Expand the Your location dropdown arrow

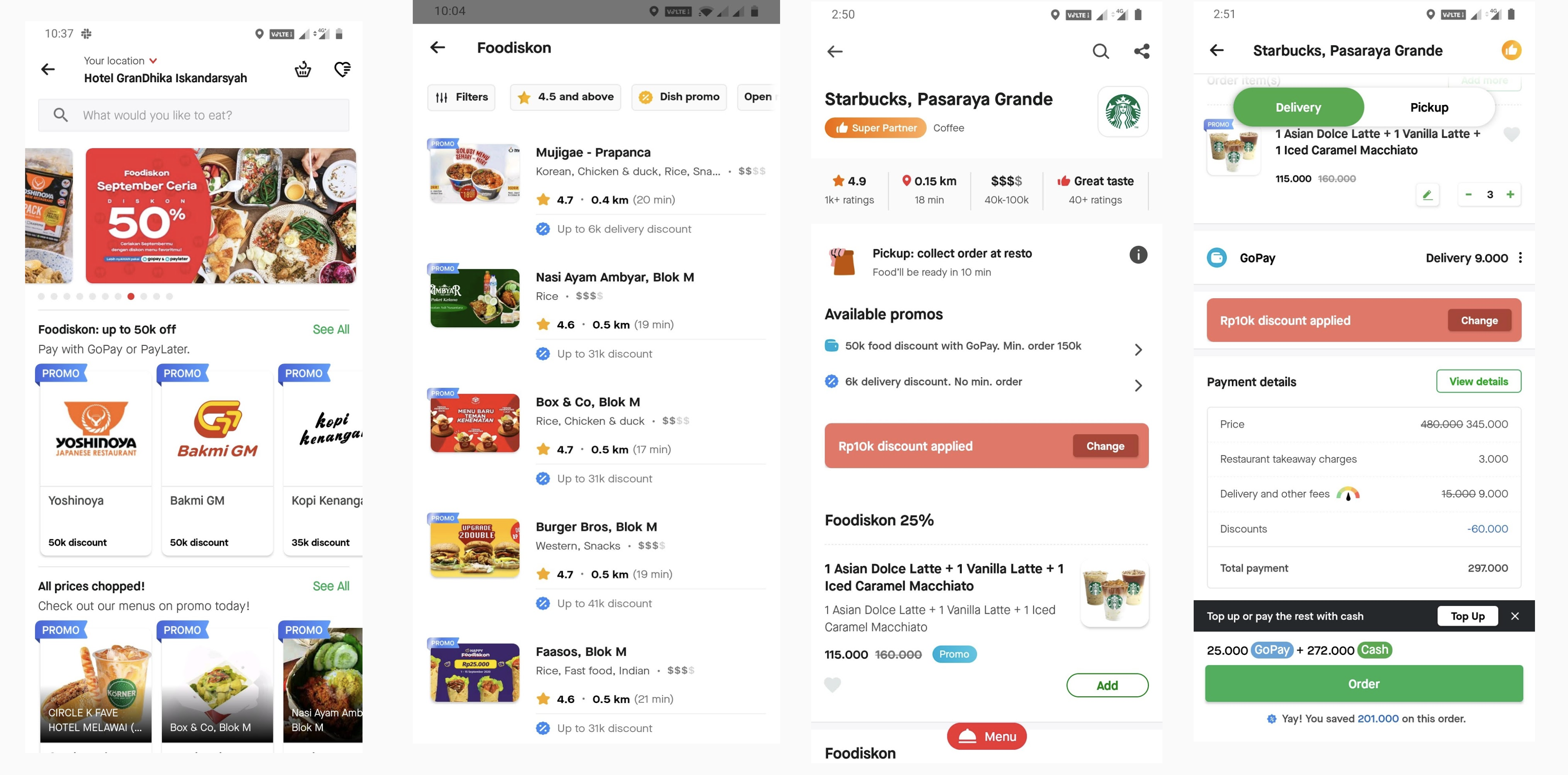[x=153, y=61]
